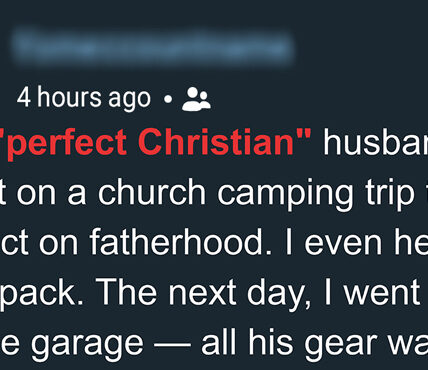Click the white partial word "husbar" text
The image size is (428, 370).
tap(375, 142)
